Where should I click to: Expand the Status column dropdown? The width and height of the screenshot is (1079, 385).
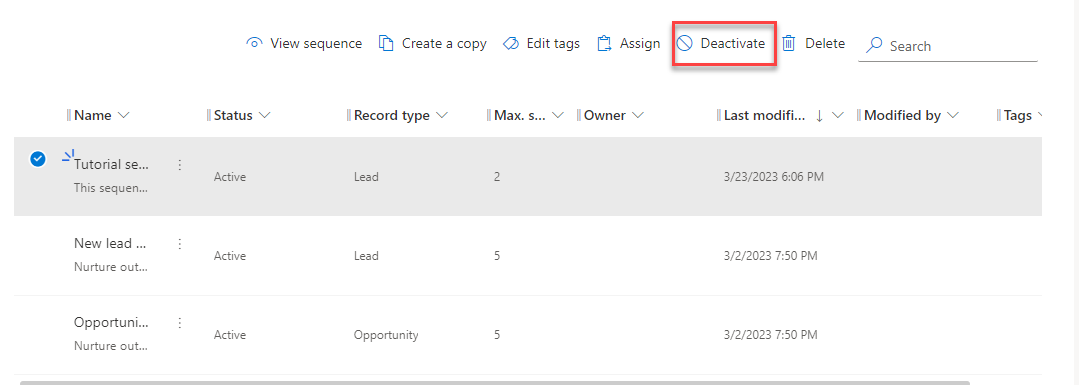(x=265, y=116)
